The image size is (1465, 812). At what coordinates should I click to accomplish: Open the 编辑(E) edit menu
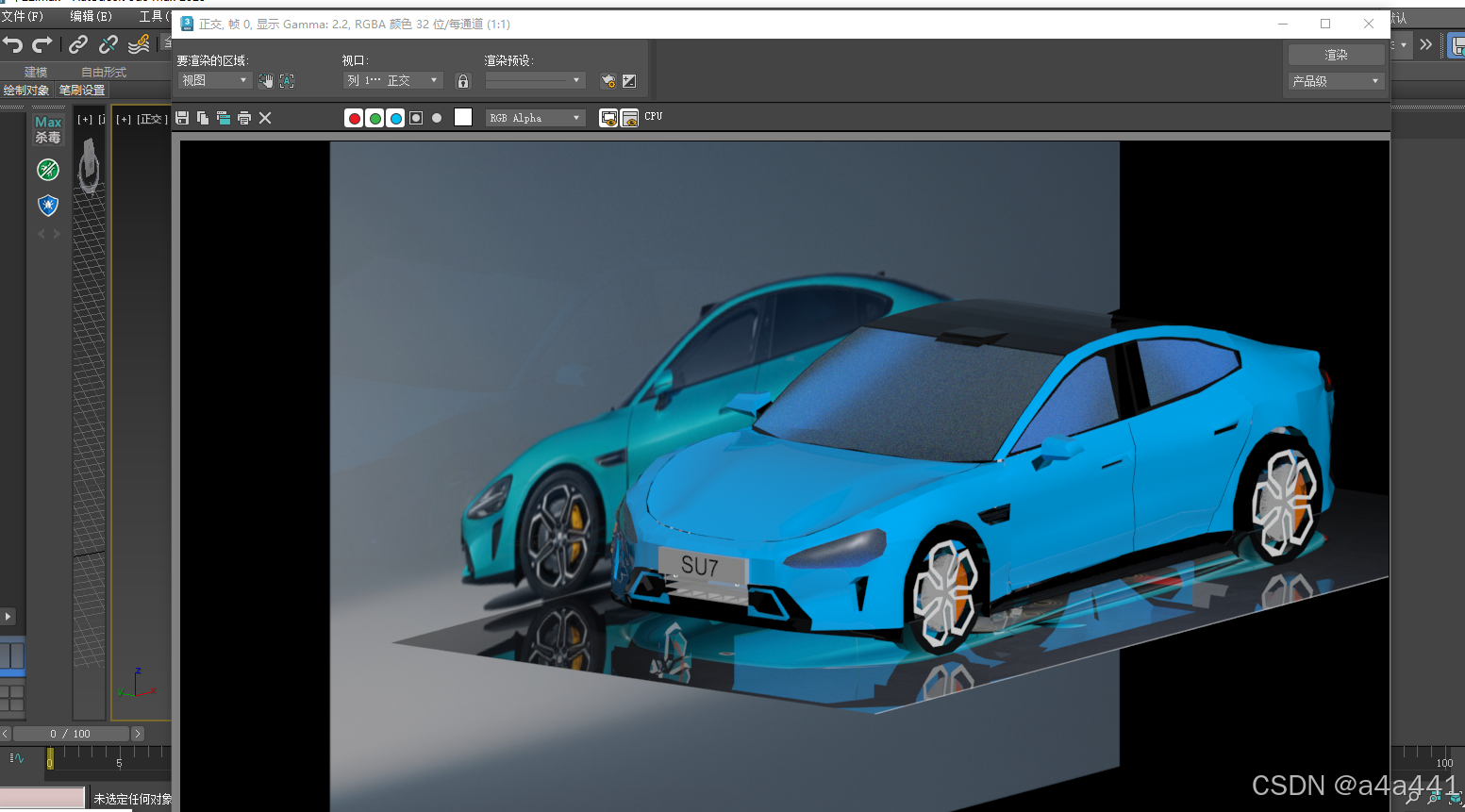(91, 16)
